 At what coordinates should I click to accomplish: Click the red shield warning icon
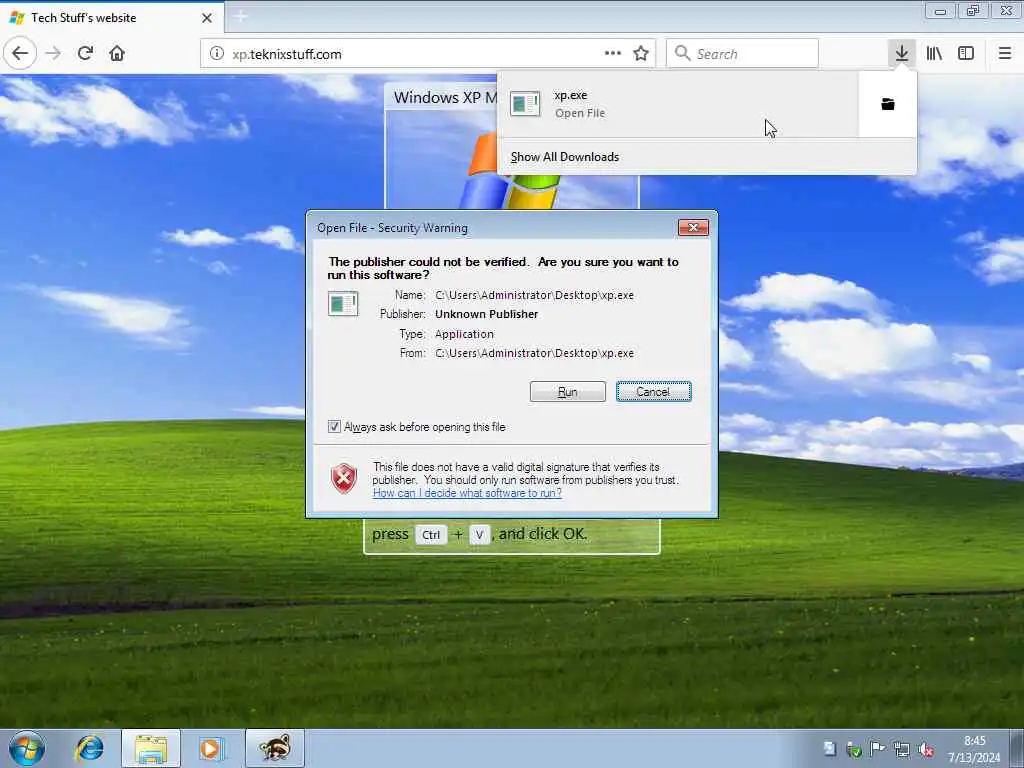tap(344, 479)
